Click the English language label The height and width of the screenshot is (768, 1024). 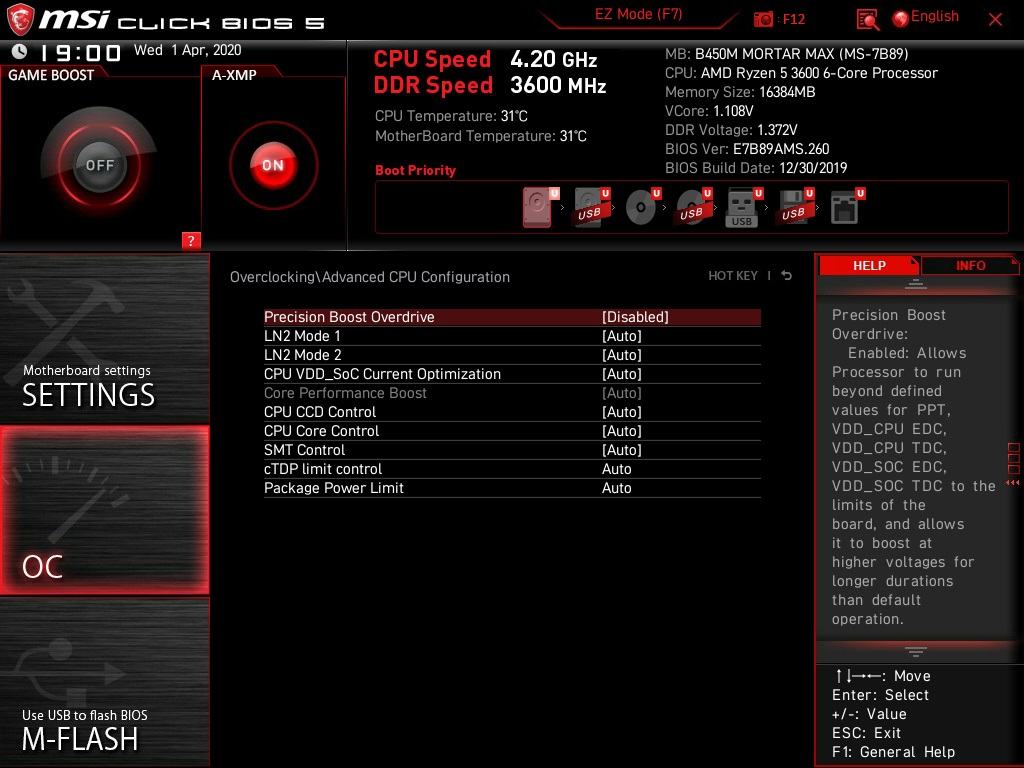click(935, 16)
